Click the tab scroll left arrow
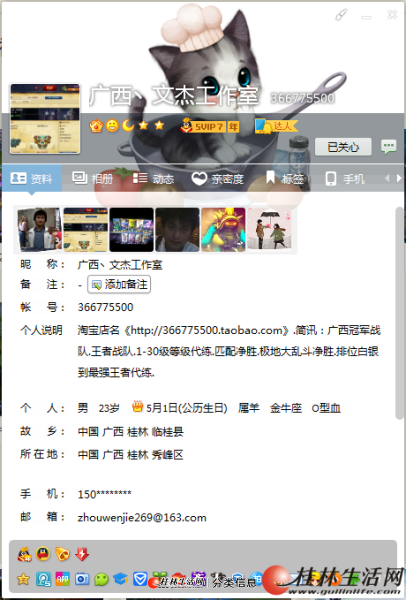Viewport: 406px width, 600px height. tap(387, 178)
